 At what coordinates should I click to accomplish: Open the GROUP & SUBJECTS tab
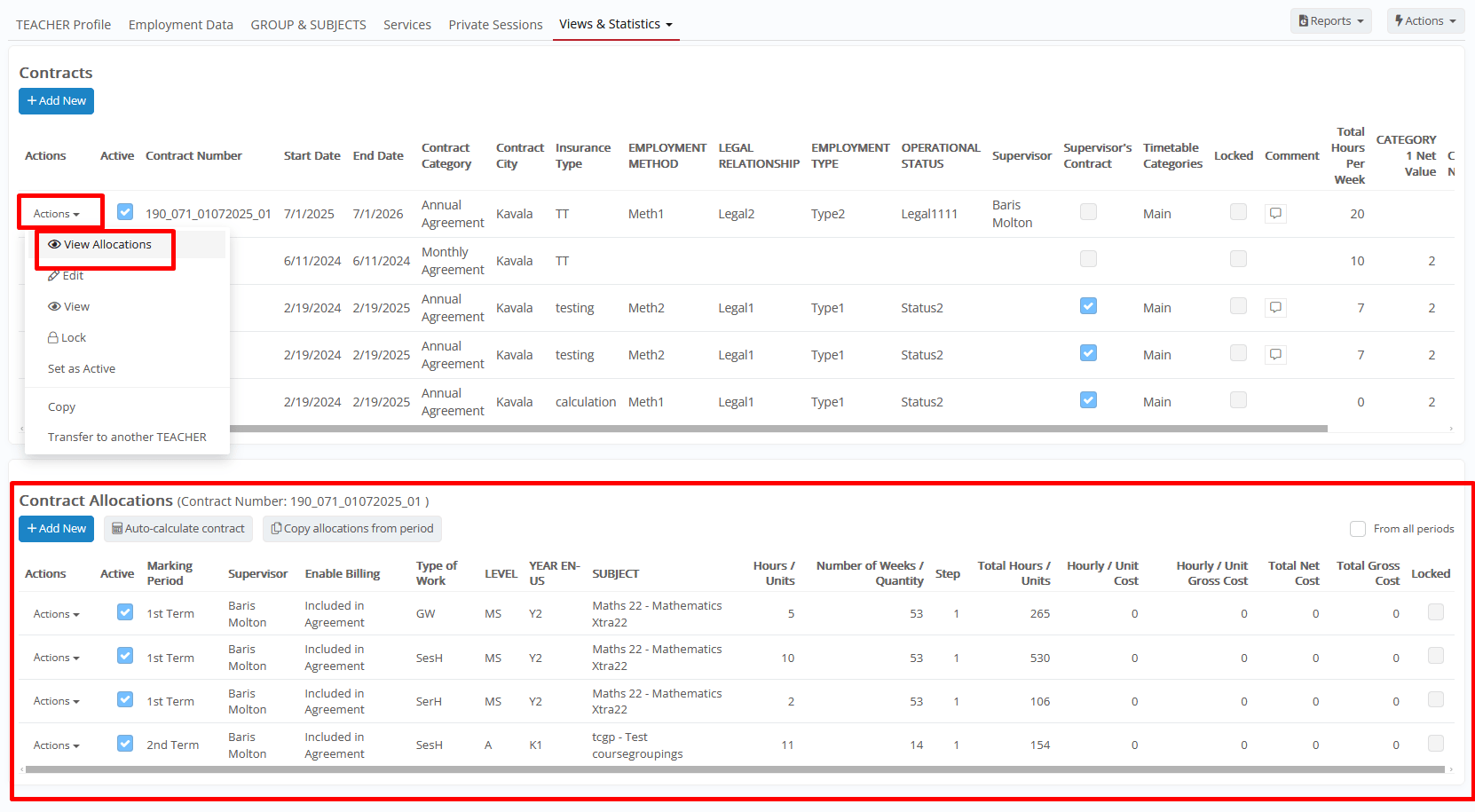(308, 25)
